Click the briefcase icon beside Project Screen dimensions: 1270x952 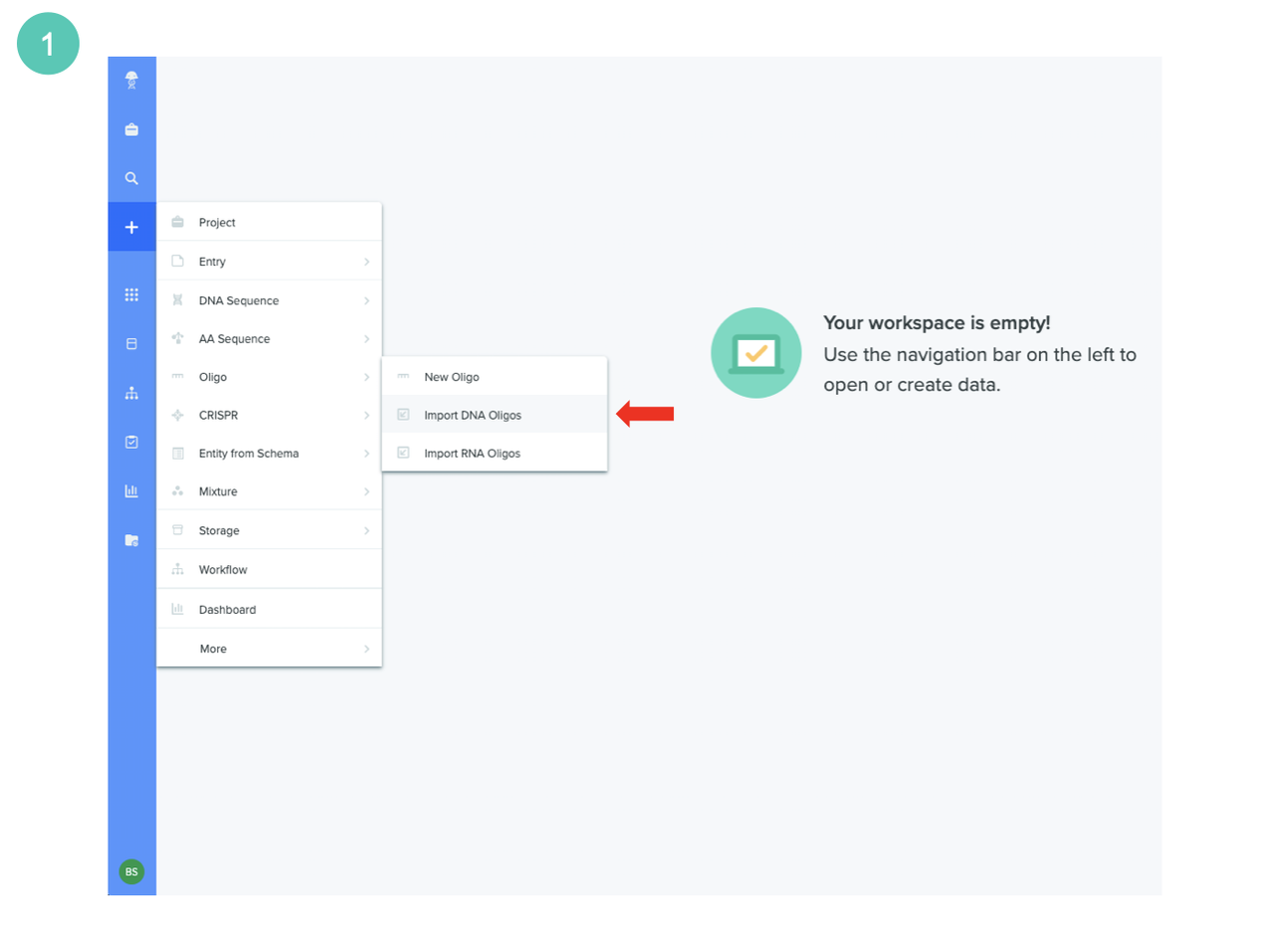coord(178,222)
